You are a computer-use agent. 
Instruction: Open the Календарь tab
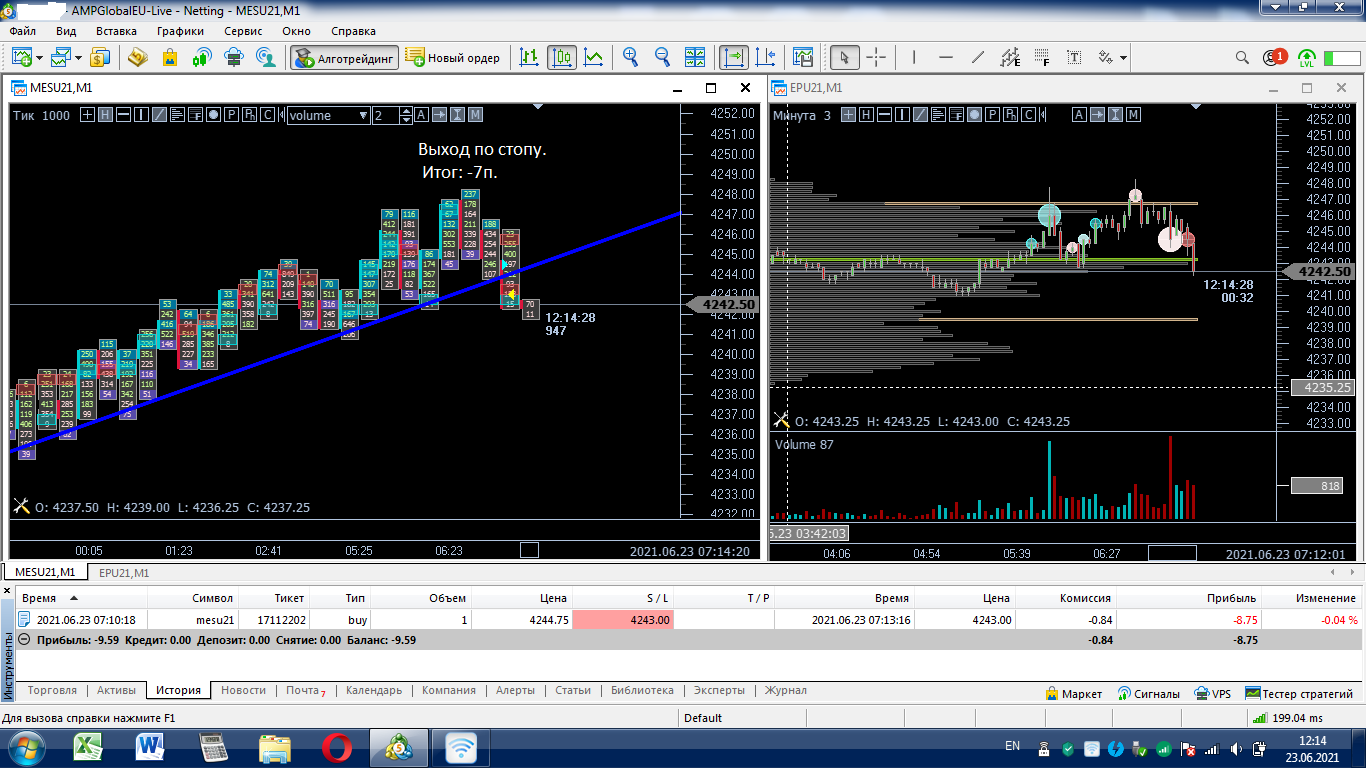click(373, 690)
